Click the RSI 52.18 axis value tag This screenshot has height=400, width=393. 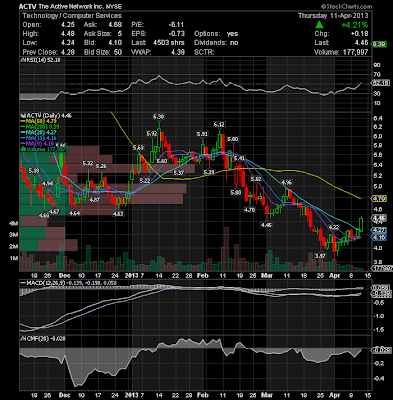pyautogui.click(x=381, y=83)
